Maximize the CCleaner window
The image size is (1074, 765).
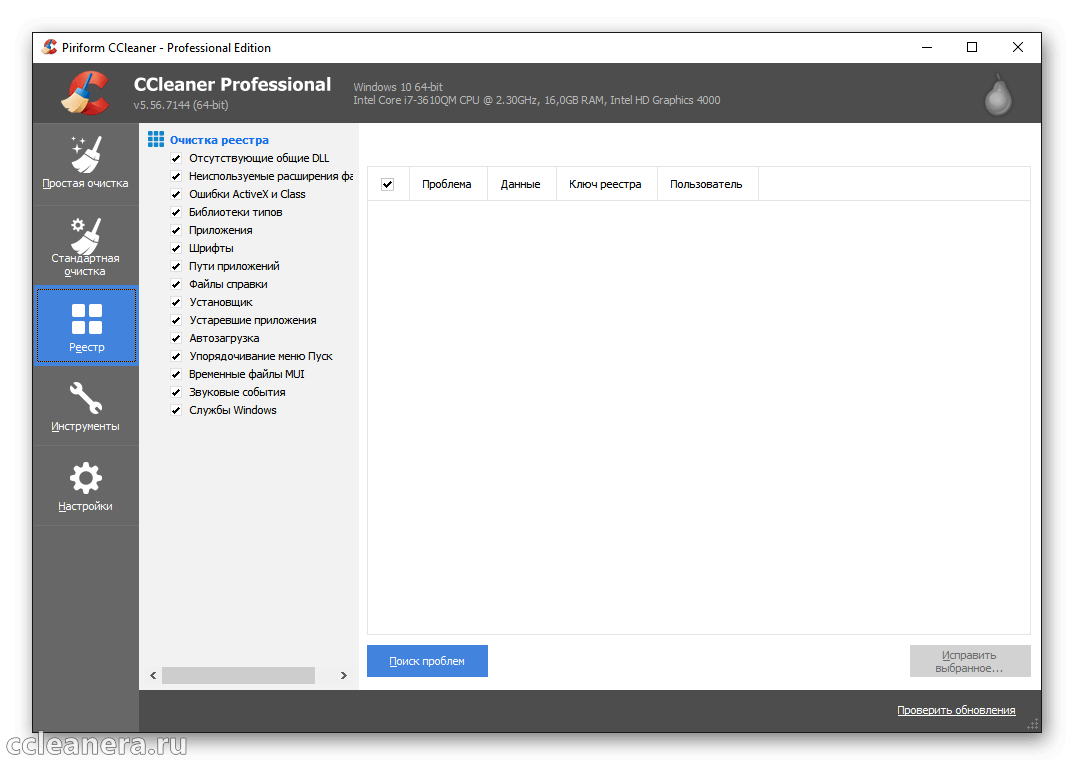coord(972,47)
